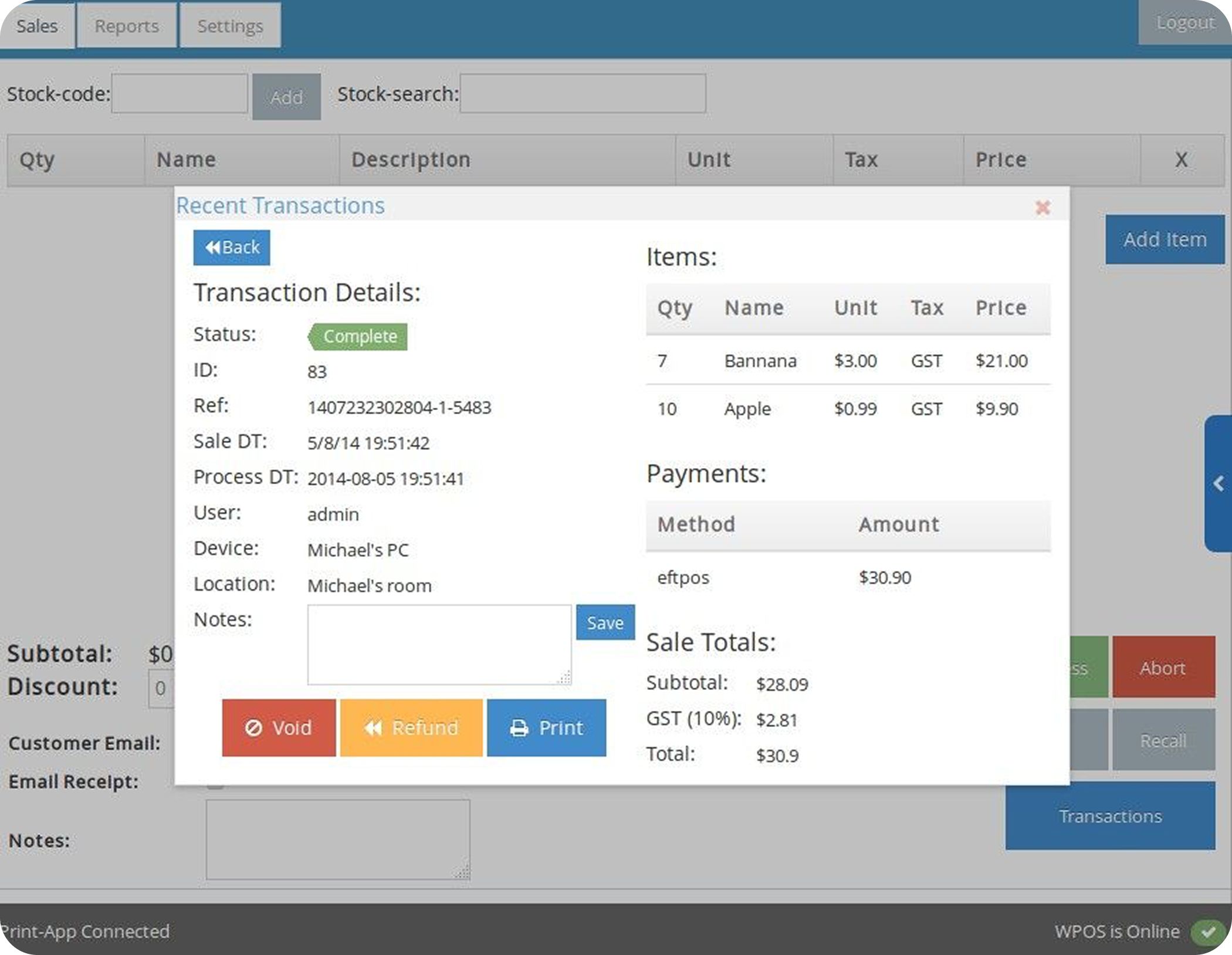Close the Recent Transactions dialog
The width and height of the screenshot is (1232, 955).
point(1043,208)
